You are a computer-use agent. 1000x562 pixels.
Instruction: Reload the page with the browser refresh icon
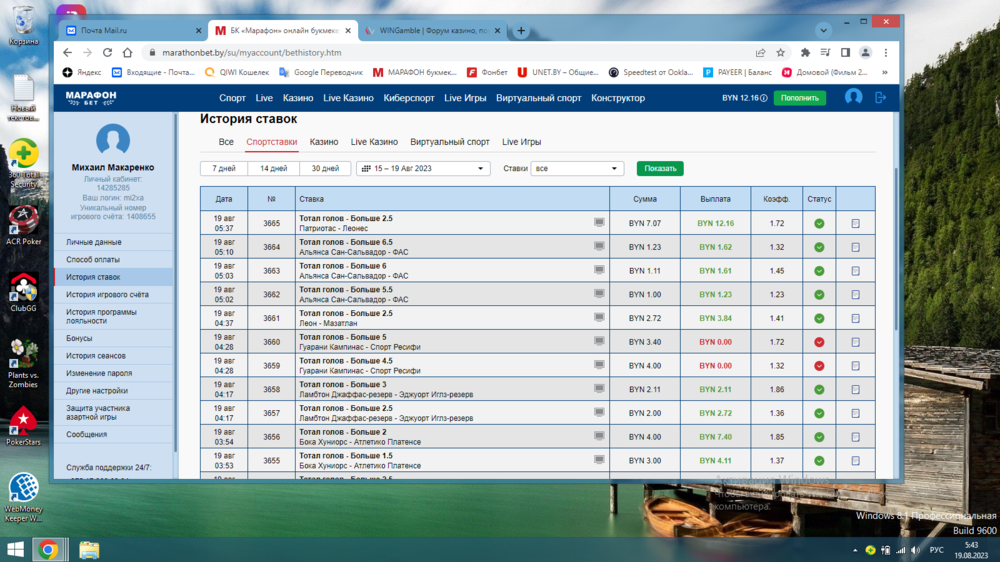click(107, 53)
